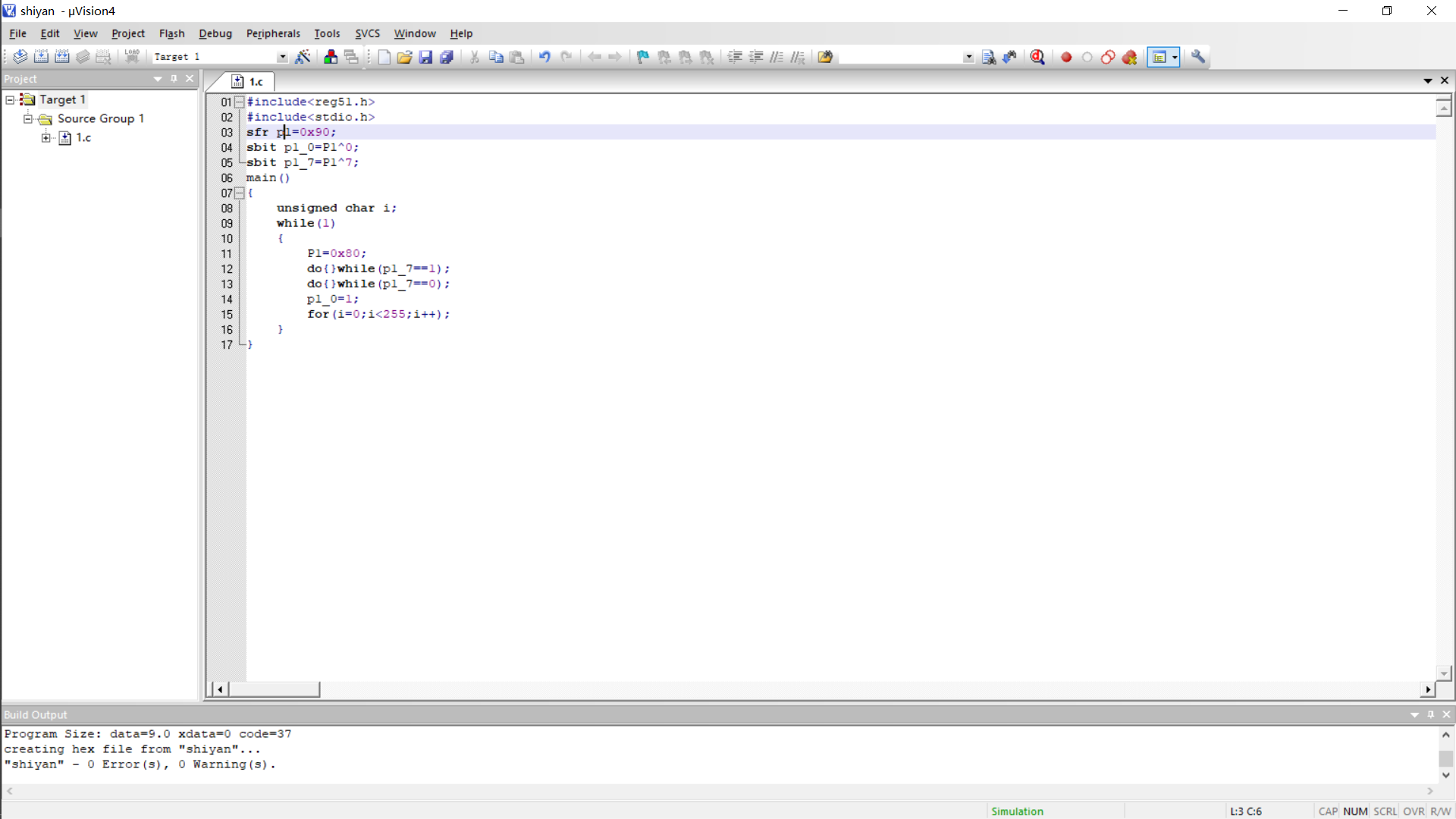Expand the 1.c file tree node
Screen dimensions: 1456x819
[46, 138]
